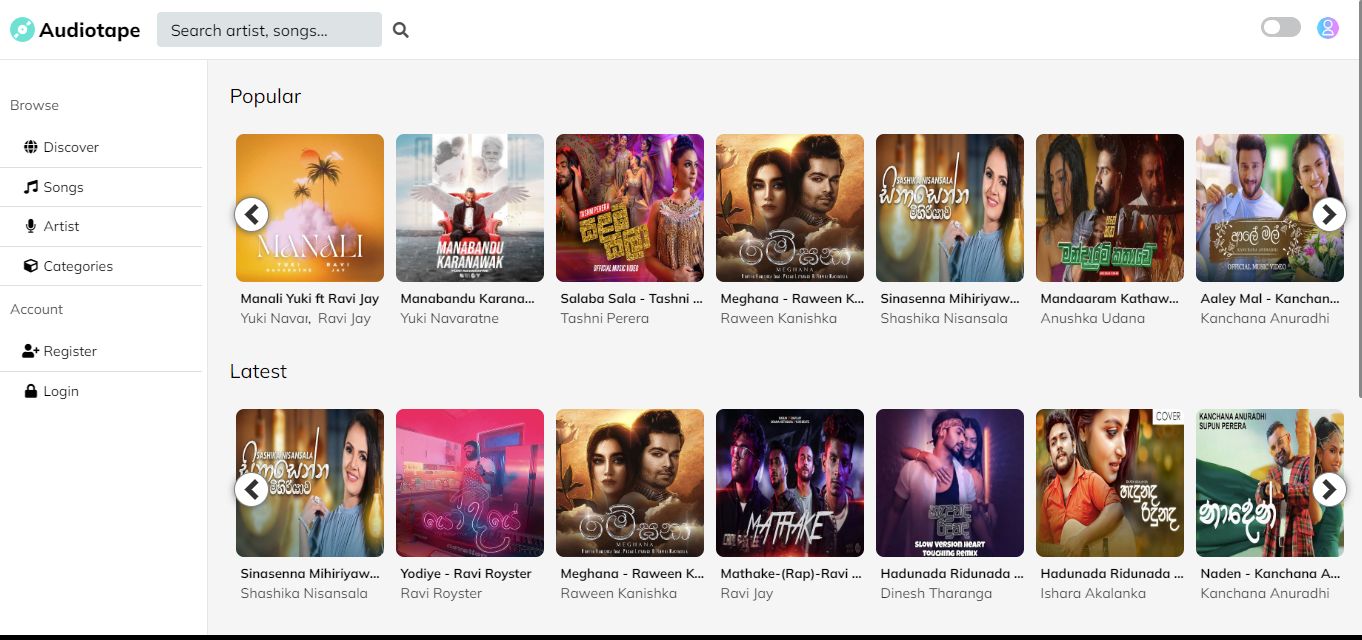Click title Yodiye - Ravi Royster
The height and width of the screenshot is (640, 1362).
(466, 573)
